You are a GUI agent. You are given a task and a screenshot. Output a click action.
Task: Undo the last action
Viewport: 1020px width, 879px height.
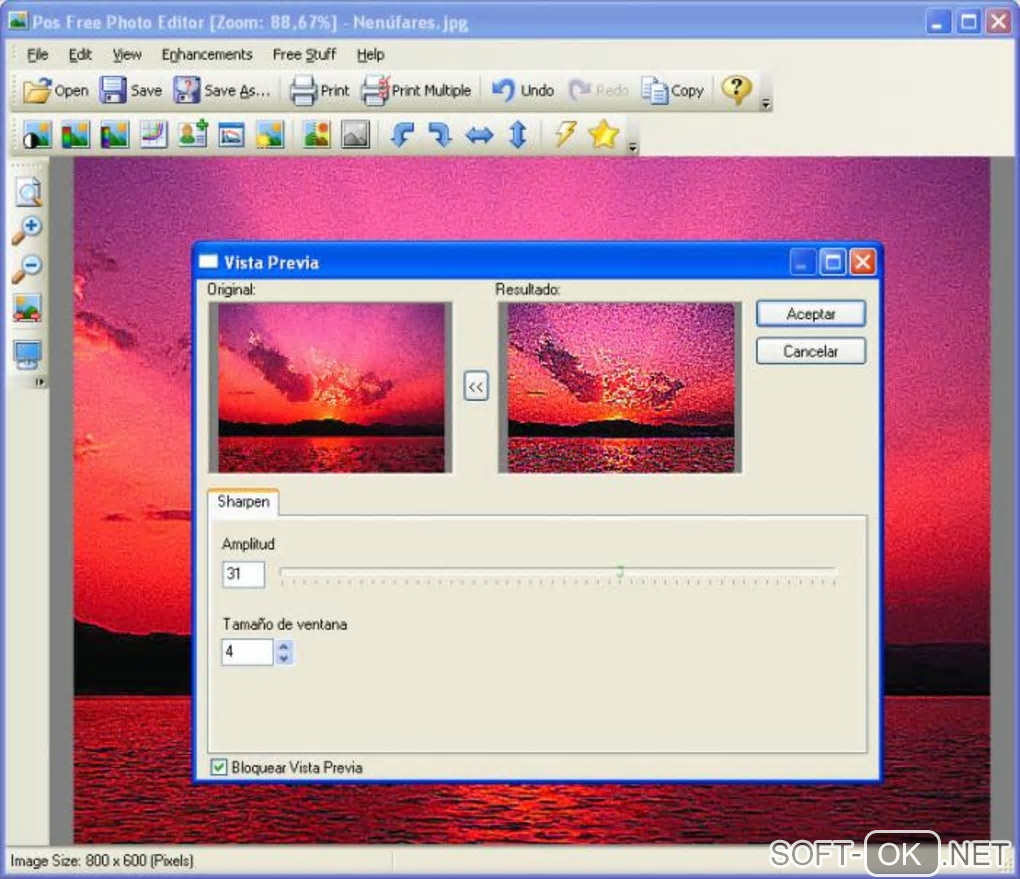tap(522, 90)
